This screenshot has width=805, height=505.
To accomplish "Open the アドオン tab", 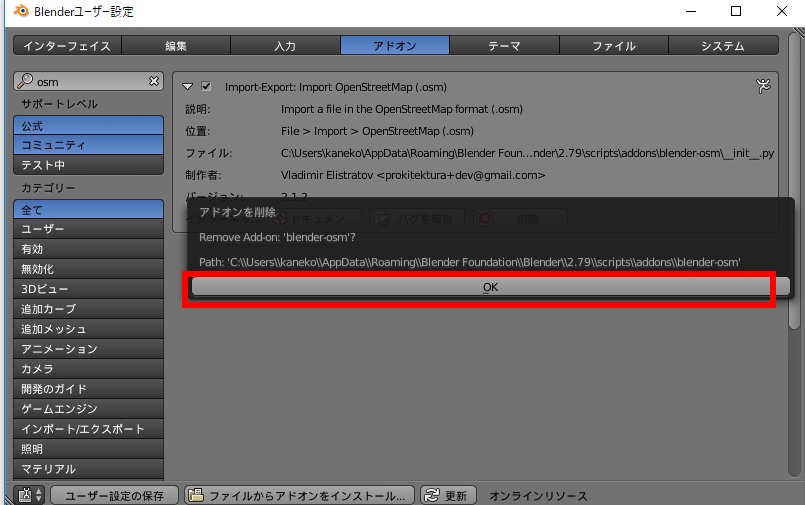I will pyautogui.click(x=395, y=46).
